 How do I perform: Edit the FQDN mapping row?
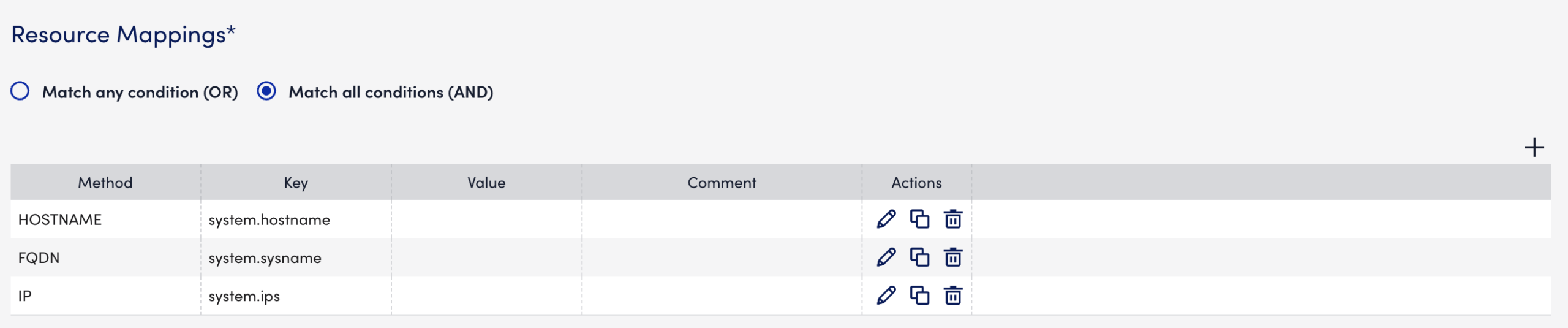click(886, 257)
